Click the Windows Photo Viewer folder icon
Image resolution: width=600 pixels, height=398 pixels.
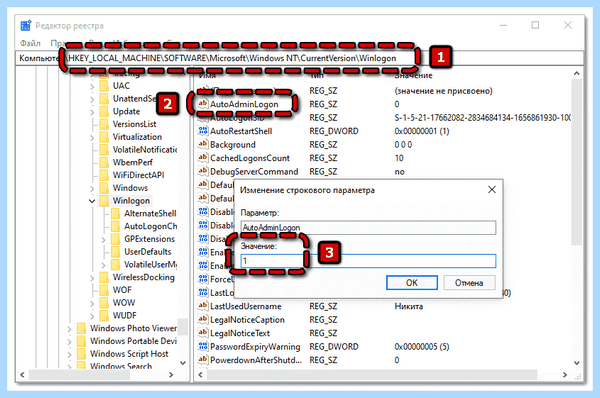81,328
